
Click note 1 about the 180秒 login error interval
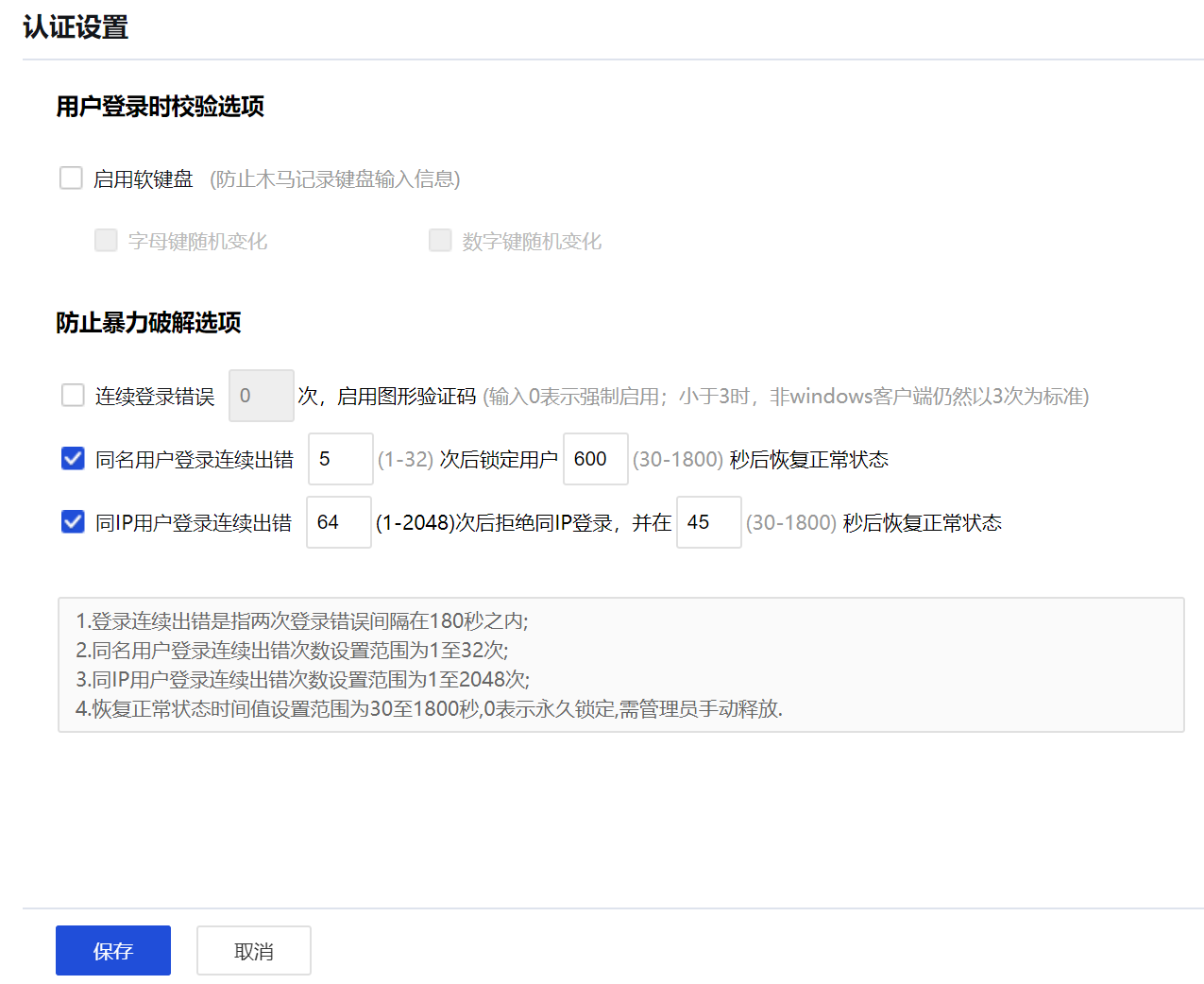pyautogui.click(x=302, y=621)
